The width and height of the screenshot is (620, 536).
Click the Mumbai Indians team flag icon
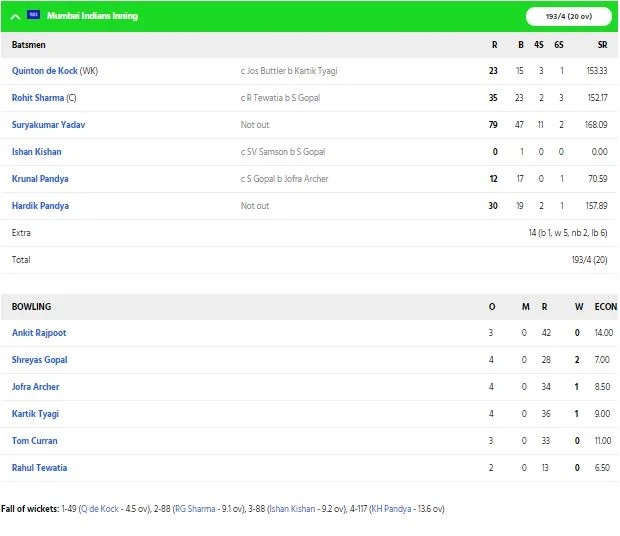click(x=34, y=15)
